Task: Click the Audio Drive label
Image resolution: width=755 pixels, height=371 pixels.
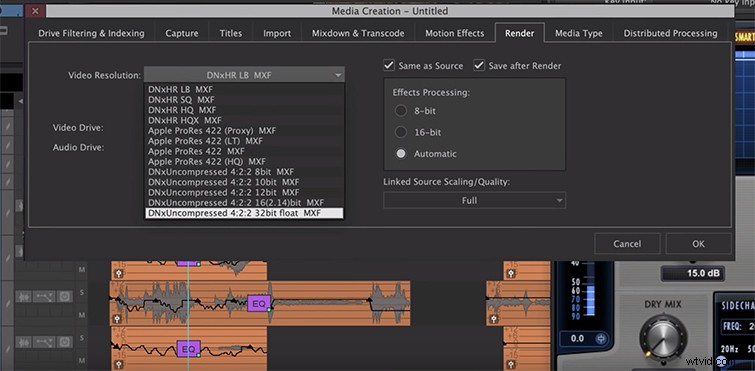Action: (x=78, y=148)
